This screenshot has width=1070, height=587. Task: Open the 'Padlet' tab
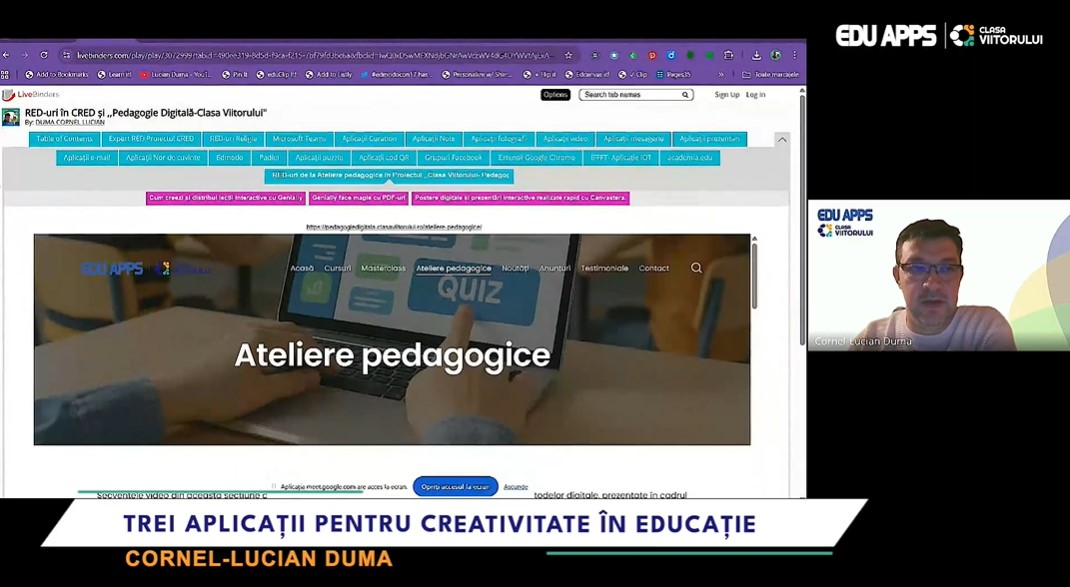pos(269,158)
